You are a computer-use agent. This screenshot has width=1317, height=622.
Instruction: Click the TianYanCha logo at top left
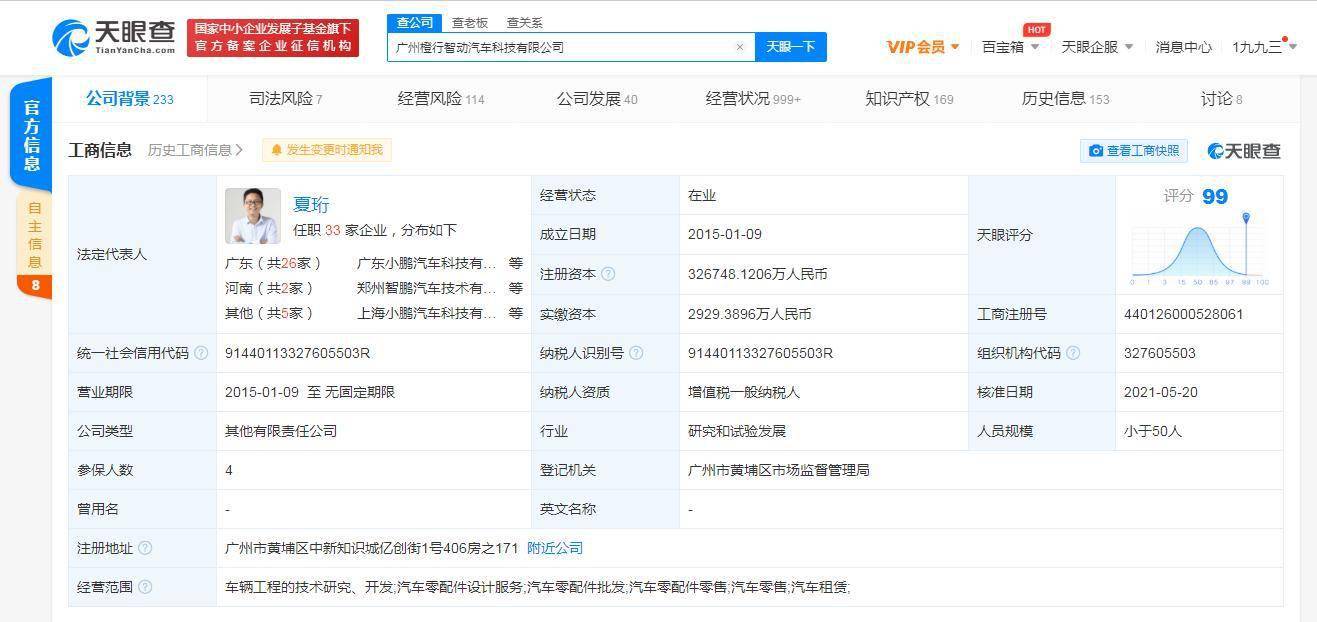click(x=115, y=37)
